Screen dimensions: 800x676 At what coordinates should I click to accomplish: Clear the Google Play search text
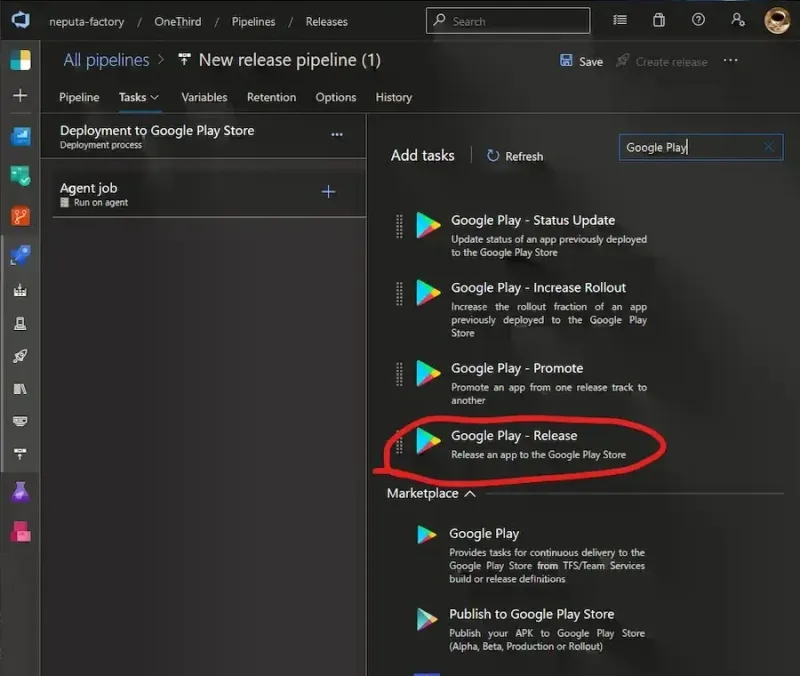769,147
